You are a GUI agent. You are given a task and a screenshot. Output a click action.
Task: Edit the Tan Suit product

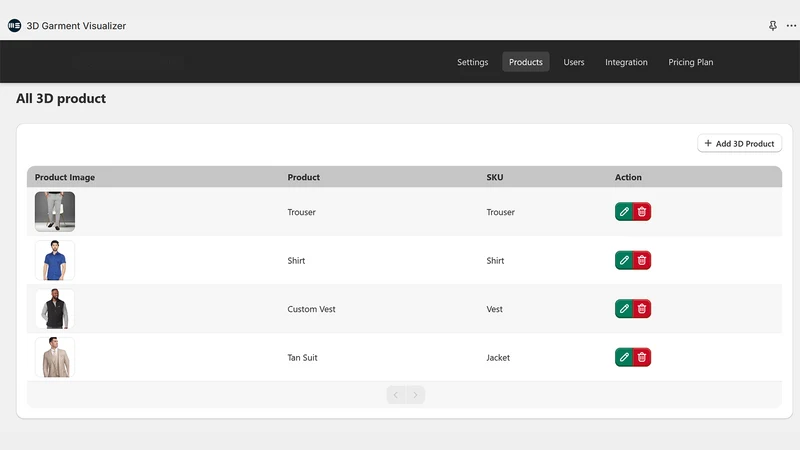624,357
